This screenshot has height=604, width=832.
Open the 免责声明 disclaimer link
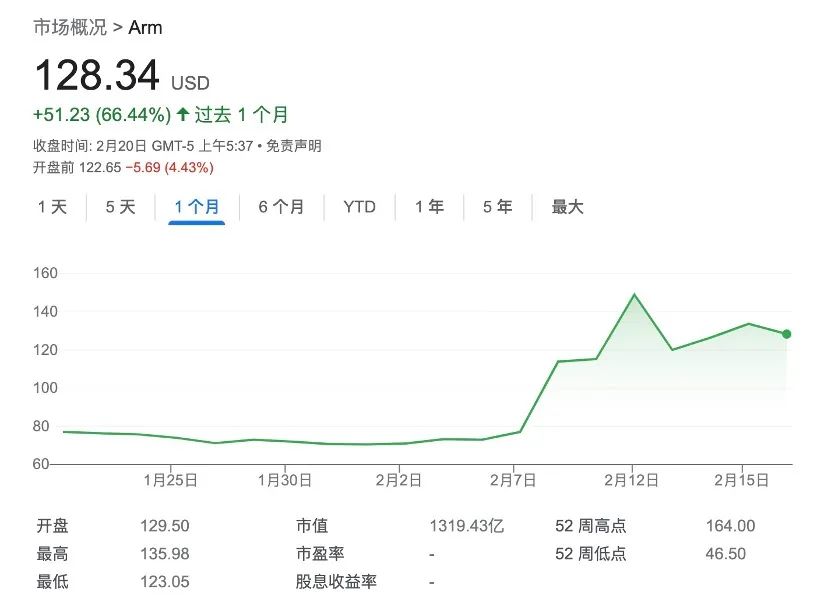click(293, 145)
